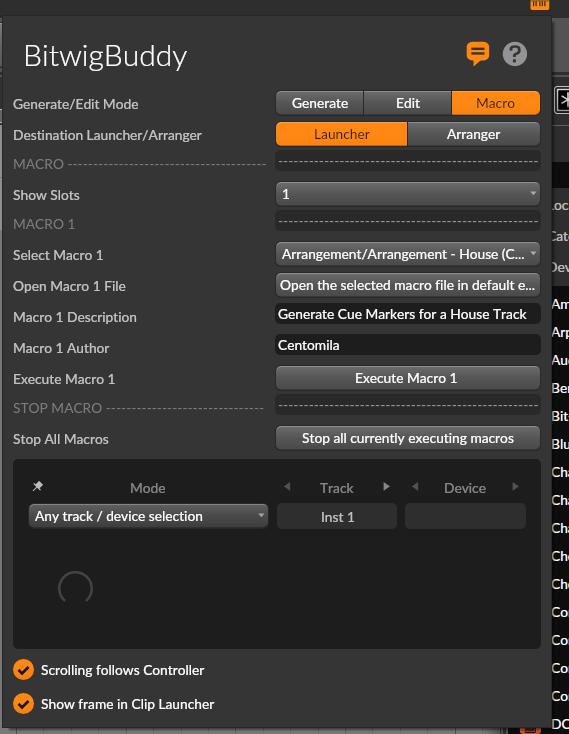
Task: Click the Generate/Edit Mode label
Action: (76, 104)
